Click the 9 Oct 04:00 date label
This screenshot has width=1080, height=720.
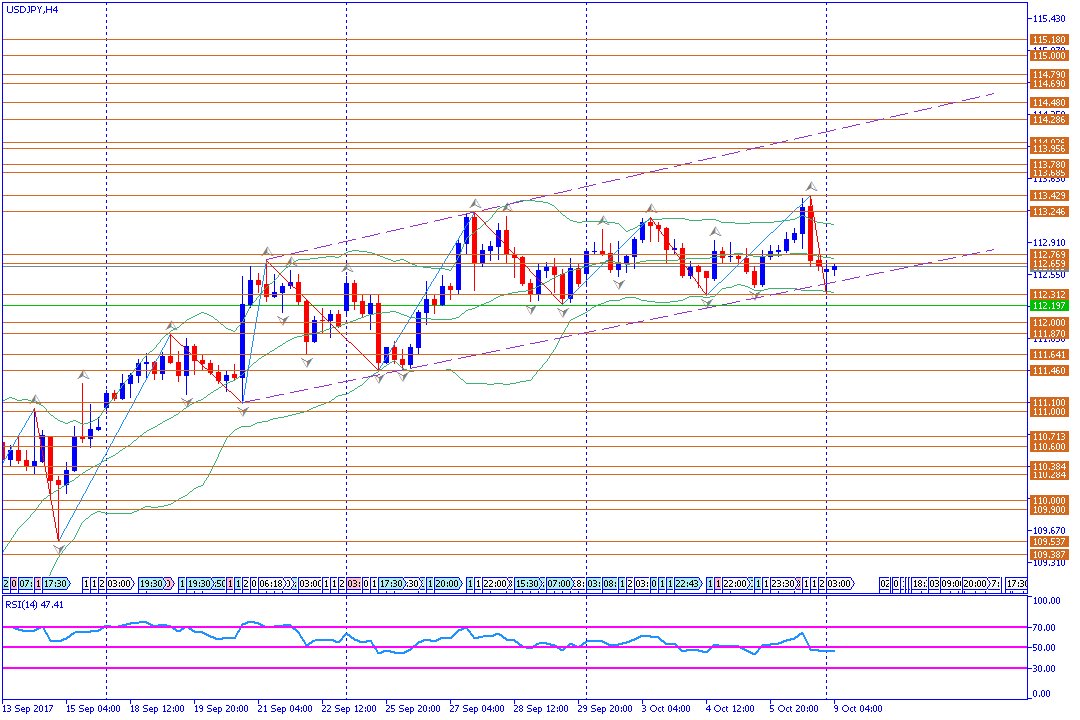click(858, 708)
